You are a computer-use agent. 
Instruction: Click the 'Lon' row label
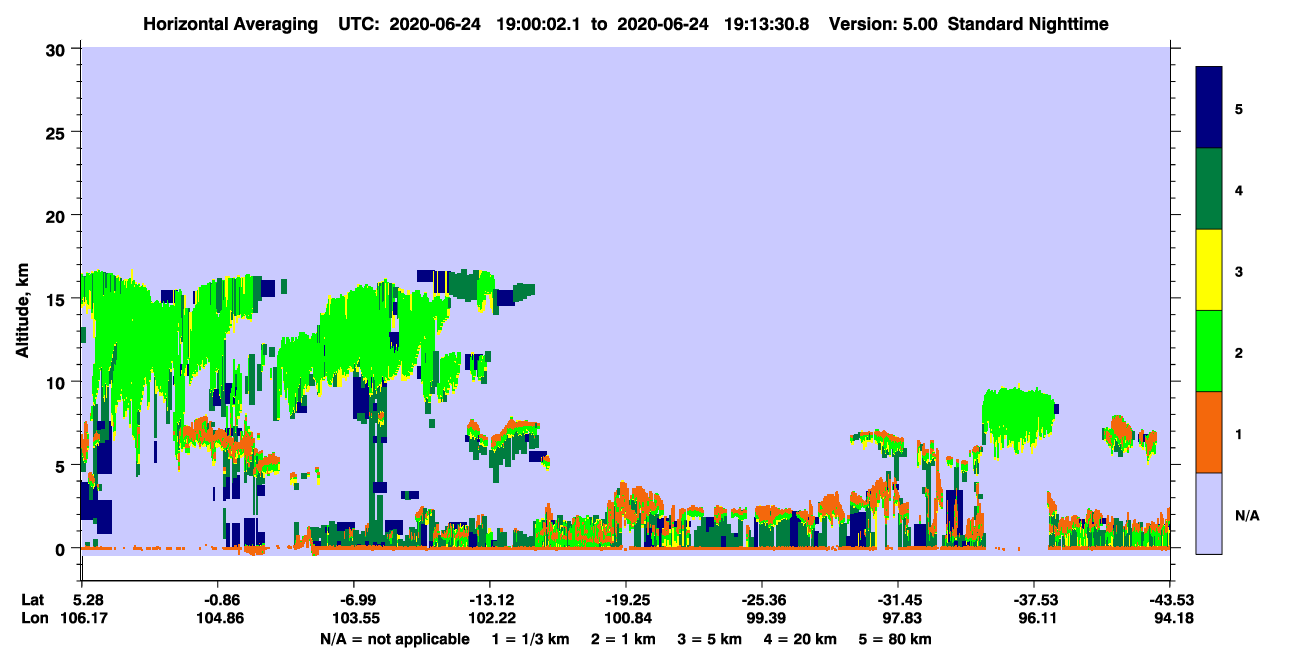(33, 619)
